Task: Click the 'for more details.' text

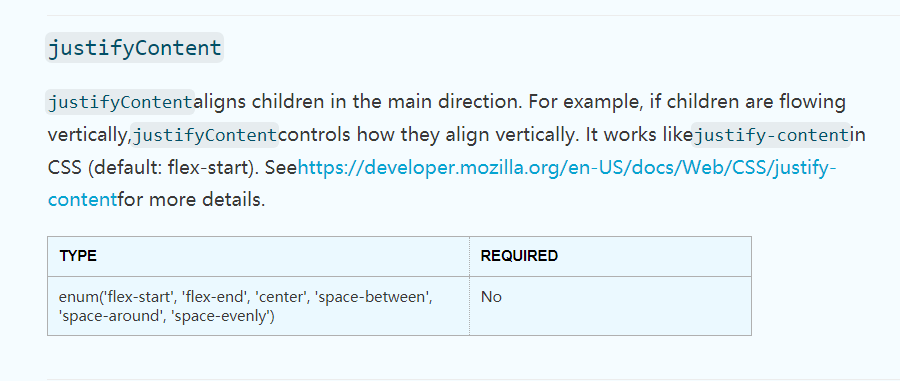Action: click(x=192, y=200)
